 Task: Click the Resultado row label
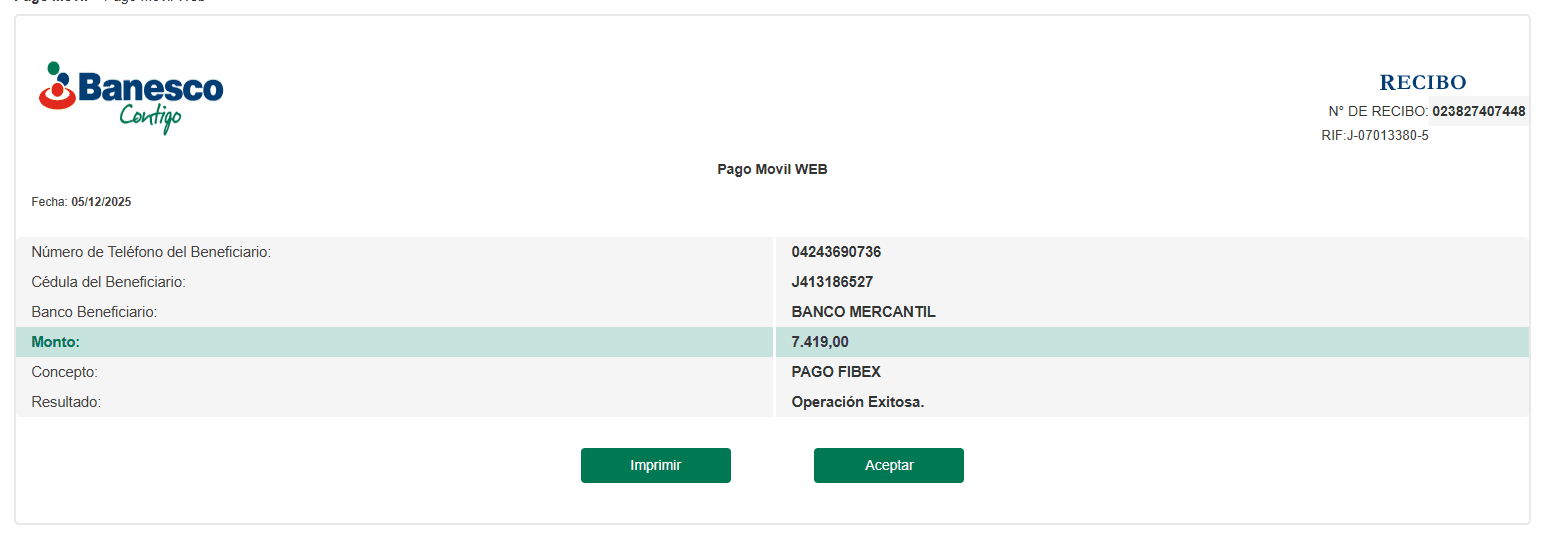click(x=66, y=402)
